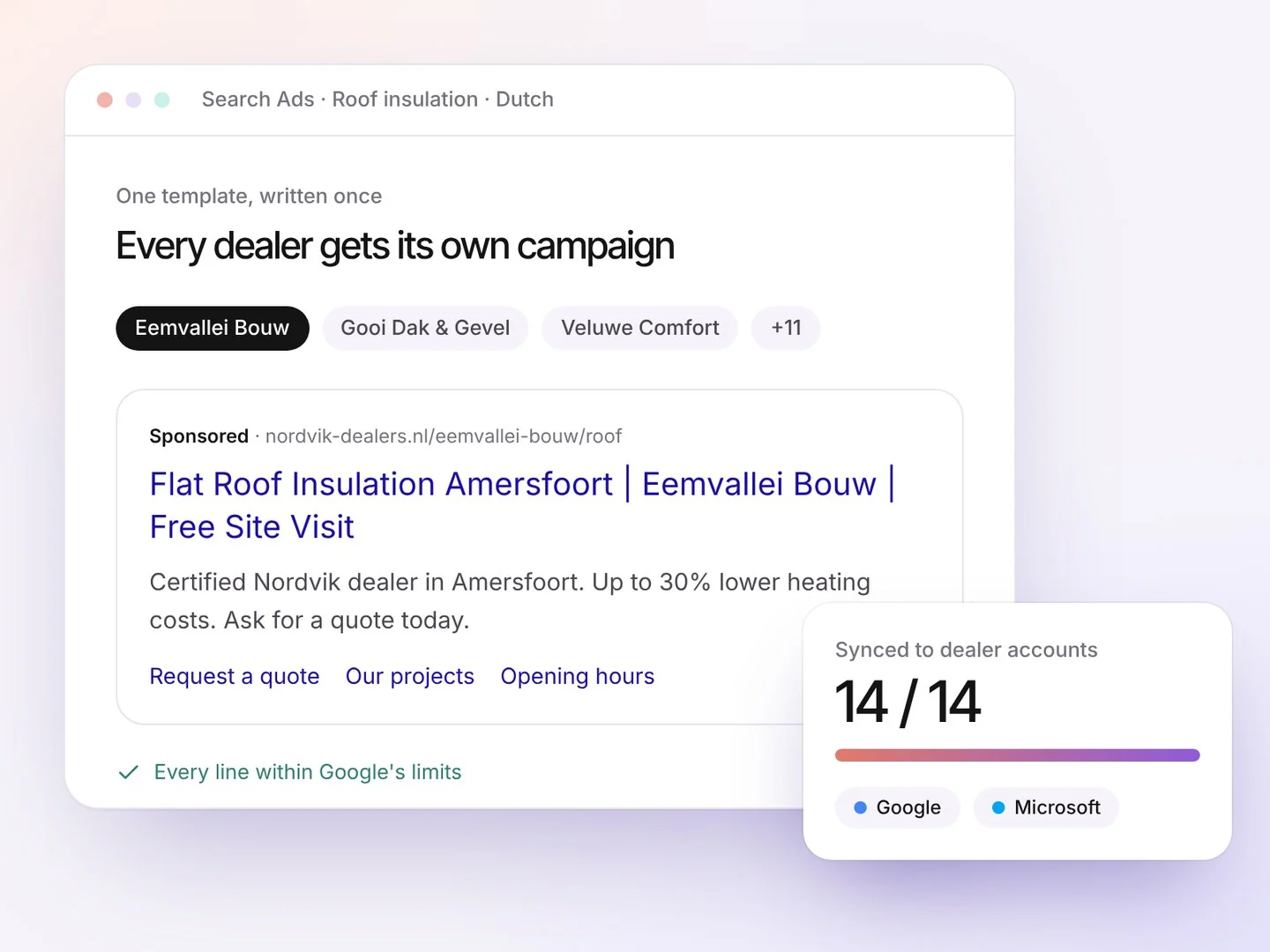
Task: Click the mint green window dot
Action: click(162, 100)
